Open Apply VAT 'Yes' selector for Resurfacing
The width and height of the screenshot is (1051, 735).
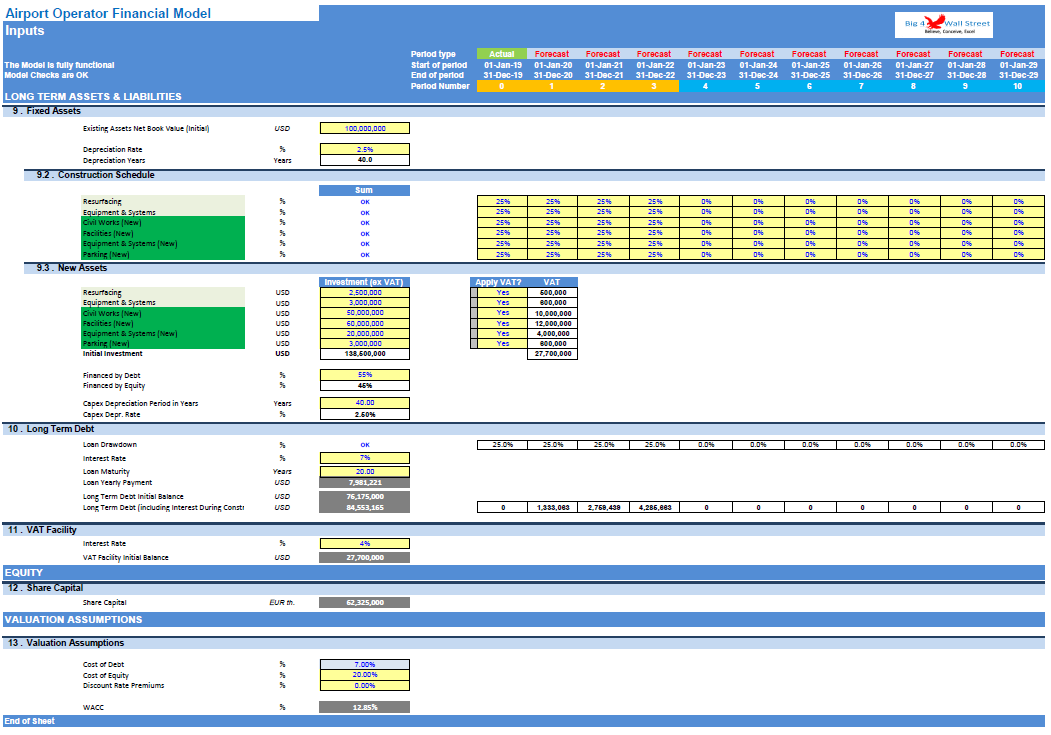pos(503,293)
